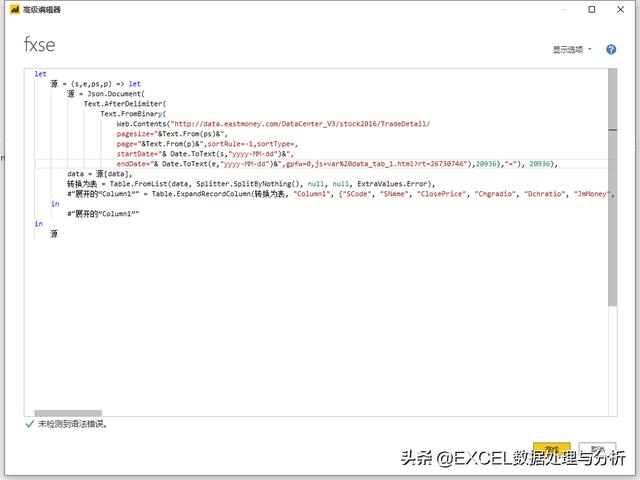Click the Web.Contents eastmoney URL line
Screen dimensions: 640x480
click(x=273, y=124)
